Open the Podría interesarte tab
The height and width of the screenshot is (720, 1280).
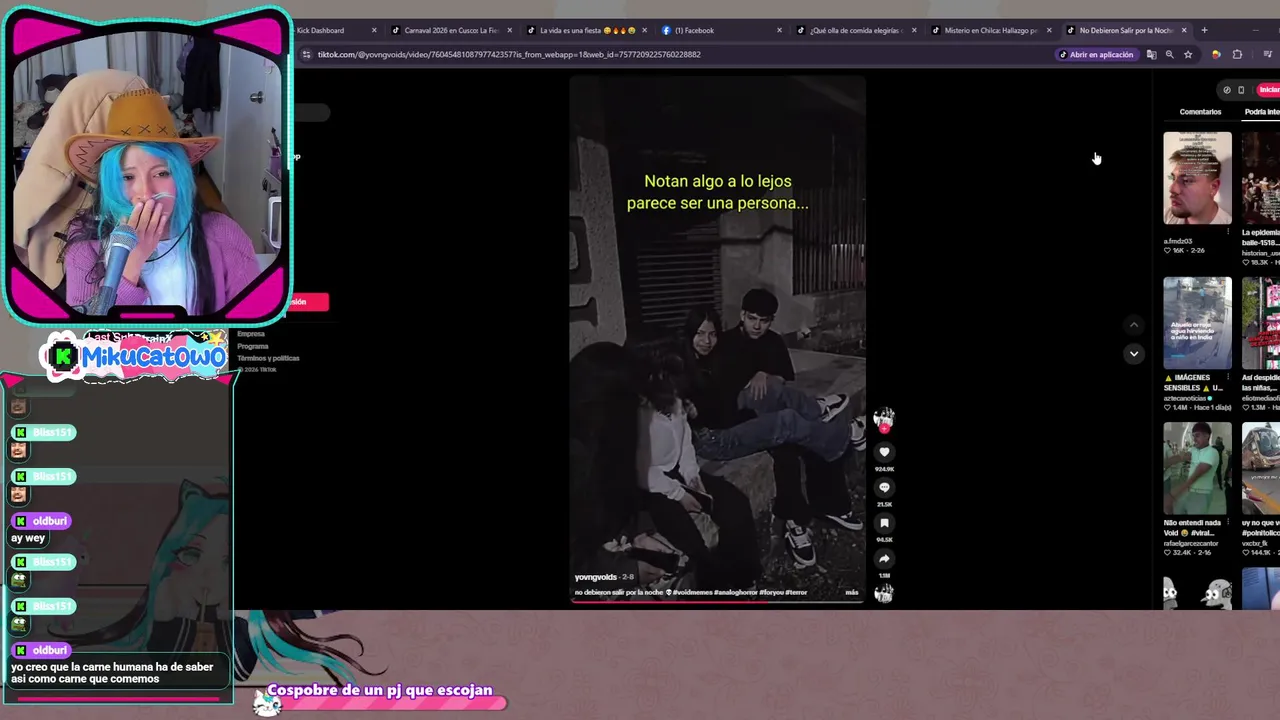pos(1262,112)
